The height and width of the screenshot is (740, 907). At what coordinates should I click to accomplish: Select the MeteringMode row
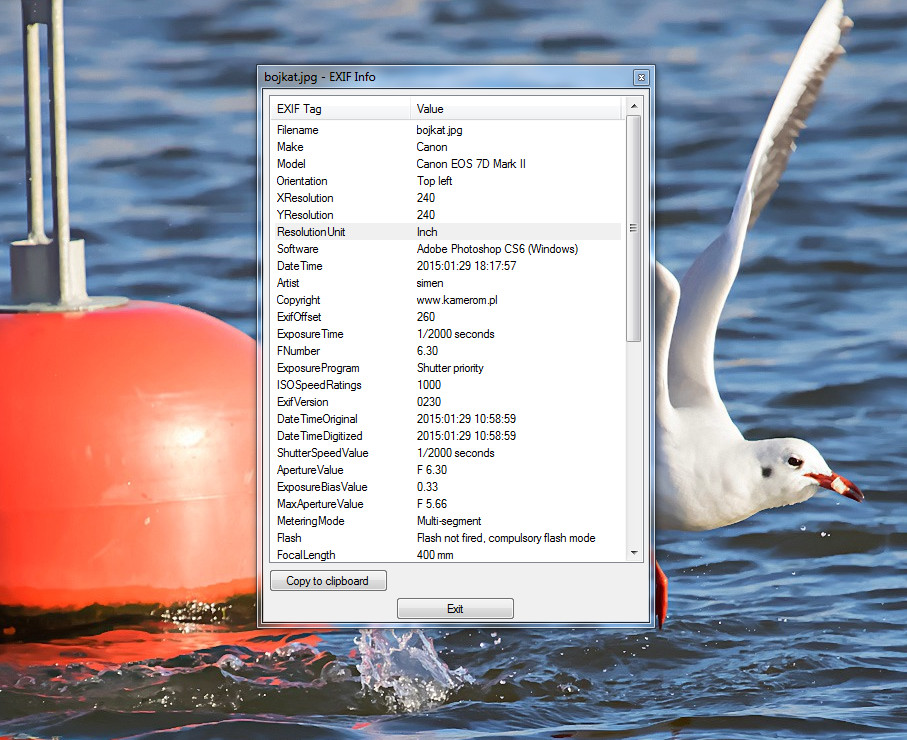click(446, 521)
